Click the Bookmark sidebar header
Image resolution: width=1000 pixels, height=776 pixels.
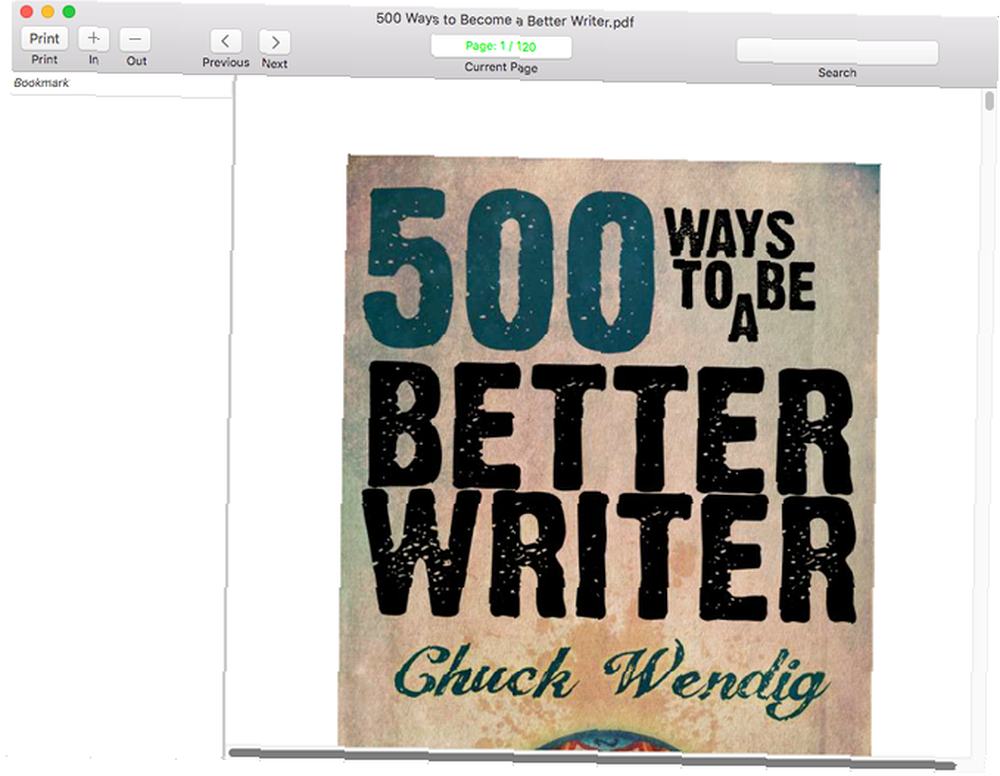click(x=41, y=83)
